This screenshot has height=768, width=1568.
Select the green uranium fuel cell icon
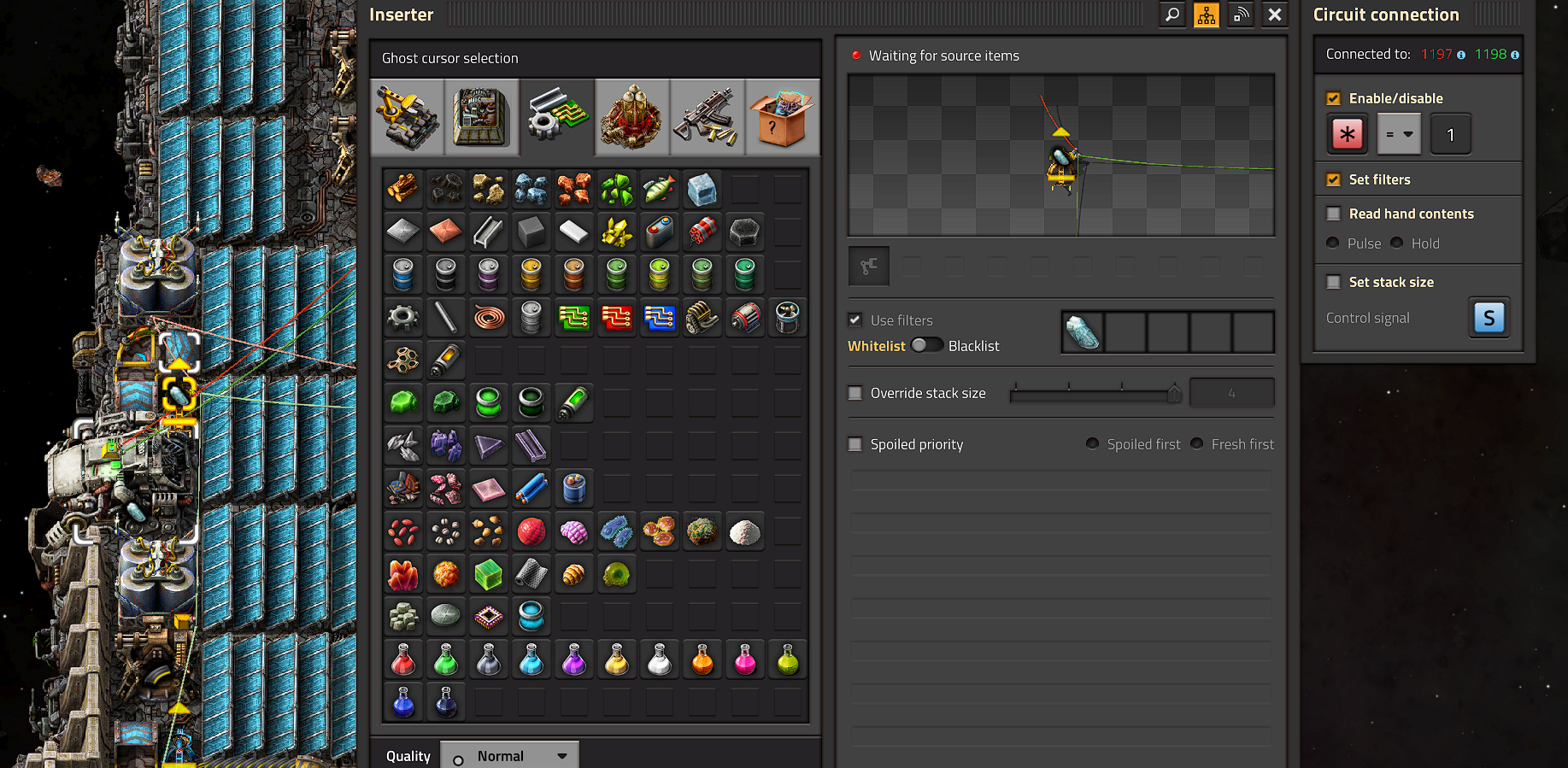[x=574, y=402]
